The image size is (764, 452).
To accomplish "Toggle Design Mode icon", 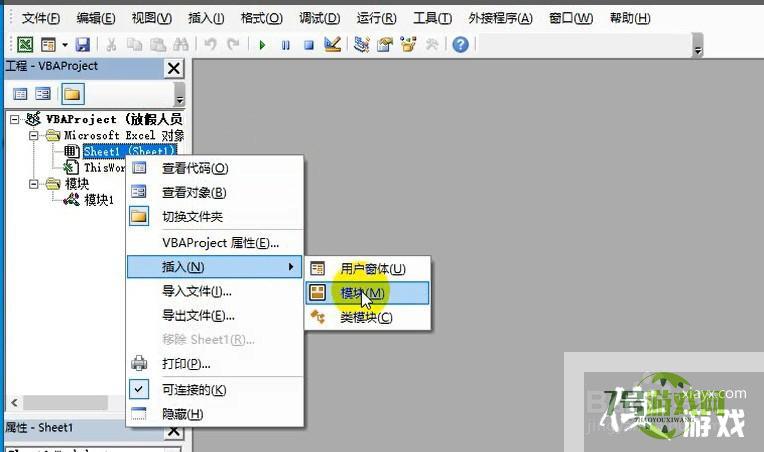I will [332, 45].
